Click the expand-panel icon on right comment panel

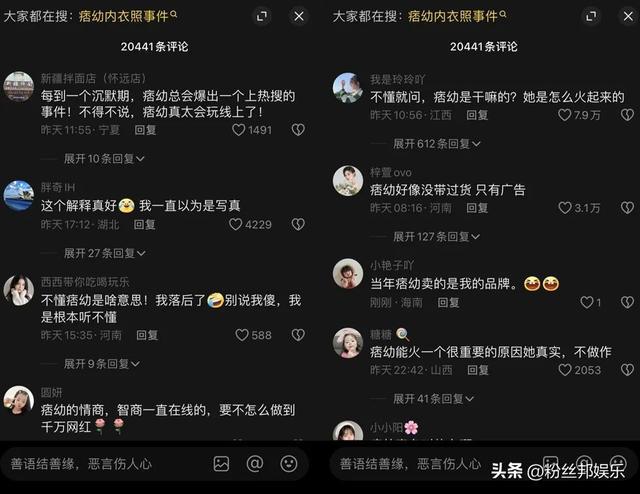coord(591,16)
